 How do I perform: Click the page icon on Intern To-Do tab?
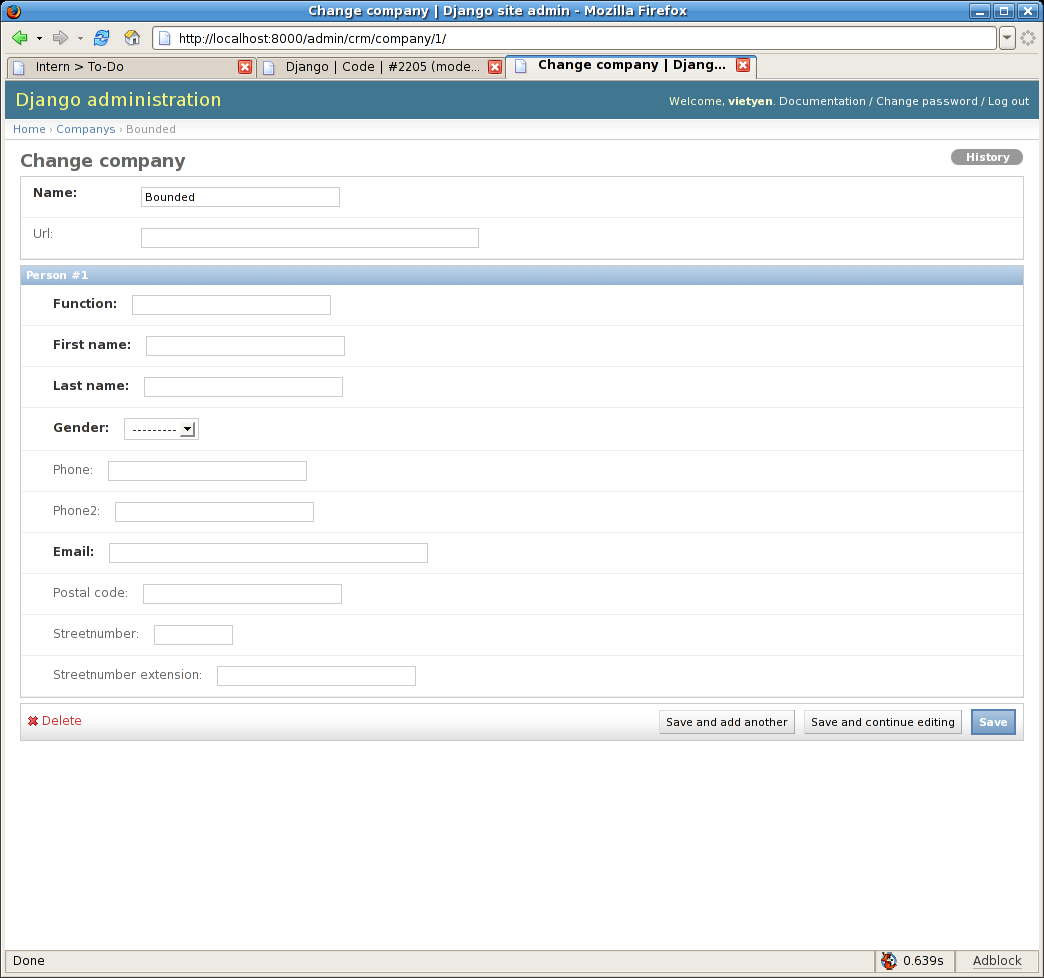coord(19,67)
